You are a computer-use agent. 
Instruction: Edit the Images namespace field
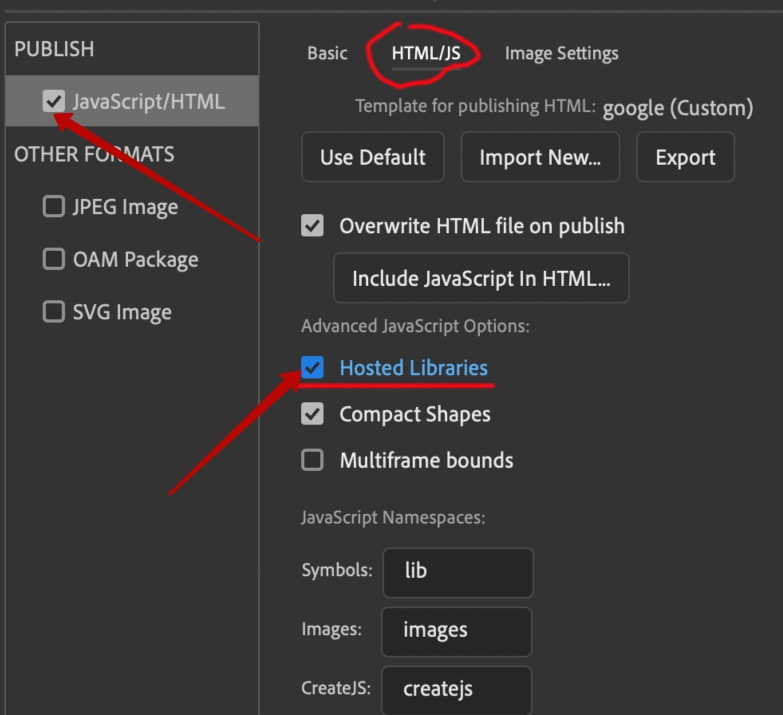456,632
